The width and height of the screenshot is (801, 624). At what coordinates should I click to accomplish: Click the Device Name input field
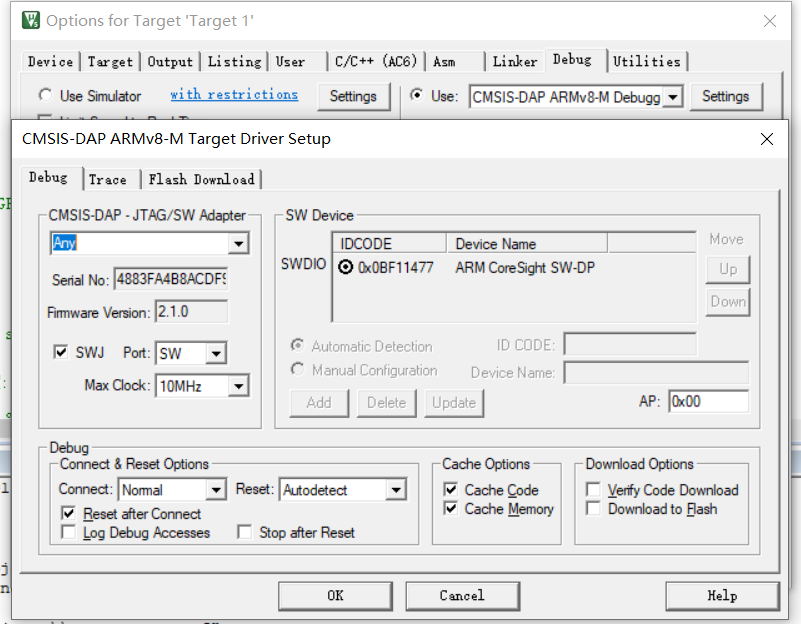click(656, 373)
